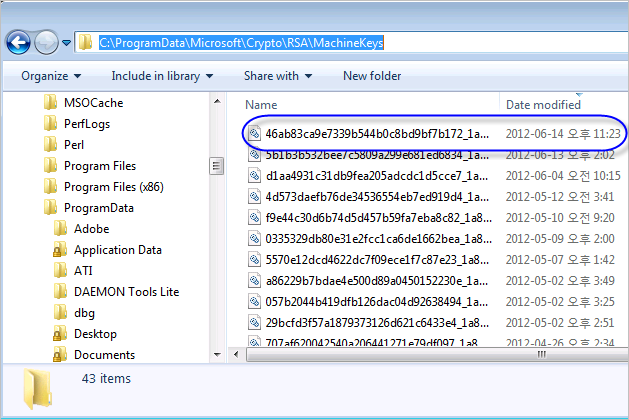Click the icon of file a86229b7bdae4e500d89a0450152230e
629x420 pixels.
click(254, 281)
